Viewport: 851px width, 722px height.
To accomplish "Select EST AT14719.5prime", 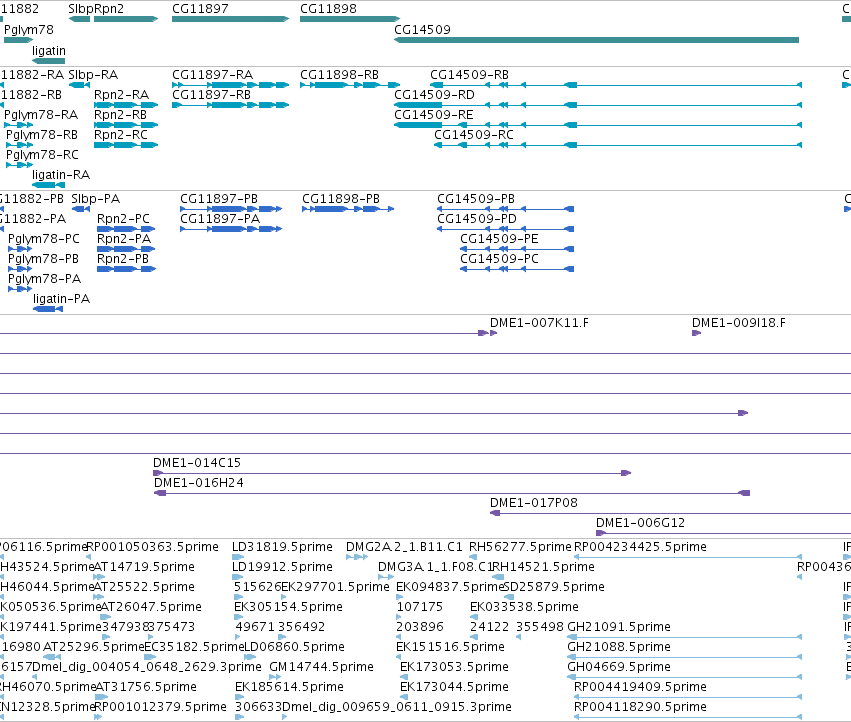I will (144, 567).
